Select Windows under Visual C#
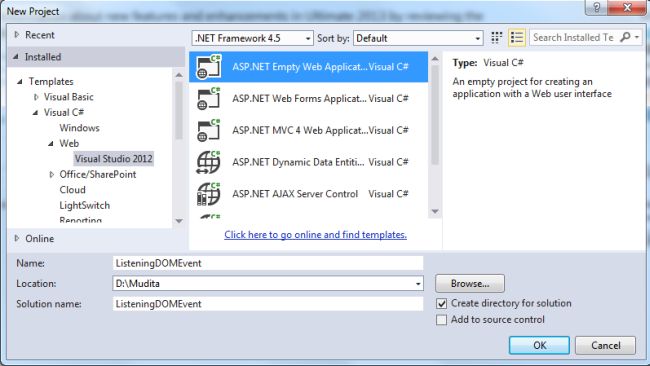 (79, 128)
